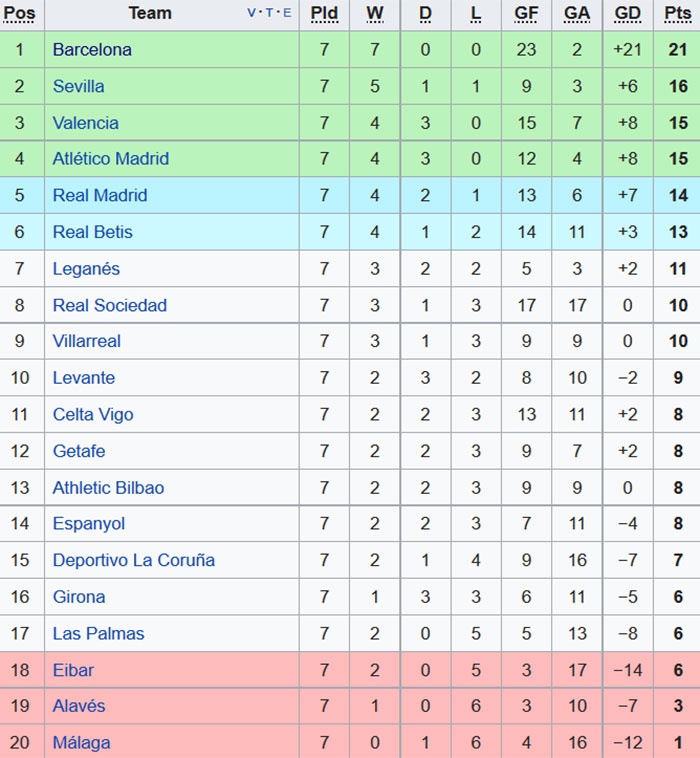The width and height of the screenshot is (700, 758).
Task: Open the Real Sociedad link
Action: (x=109, y=305)
